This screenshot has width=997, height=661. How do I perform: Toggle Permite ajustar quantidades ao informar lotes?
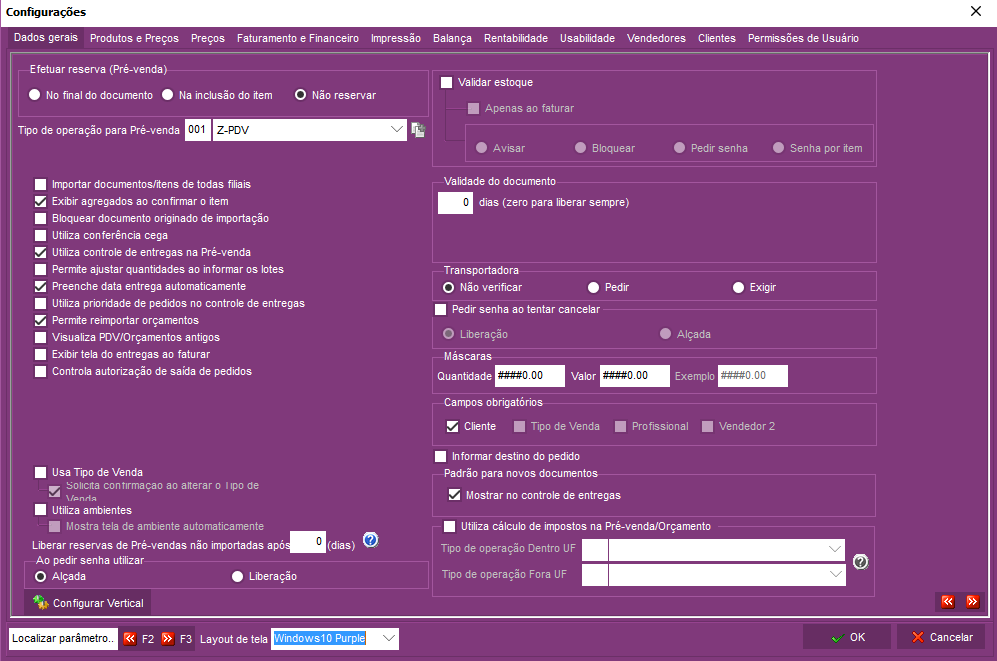[x=41, y=269]
